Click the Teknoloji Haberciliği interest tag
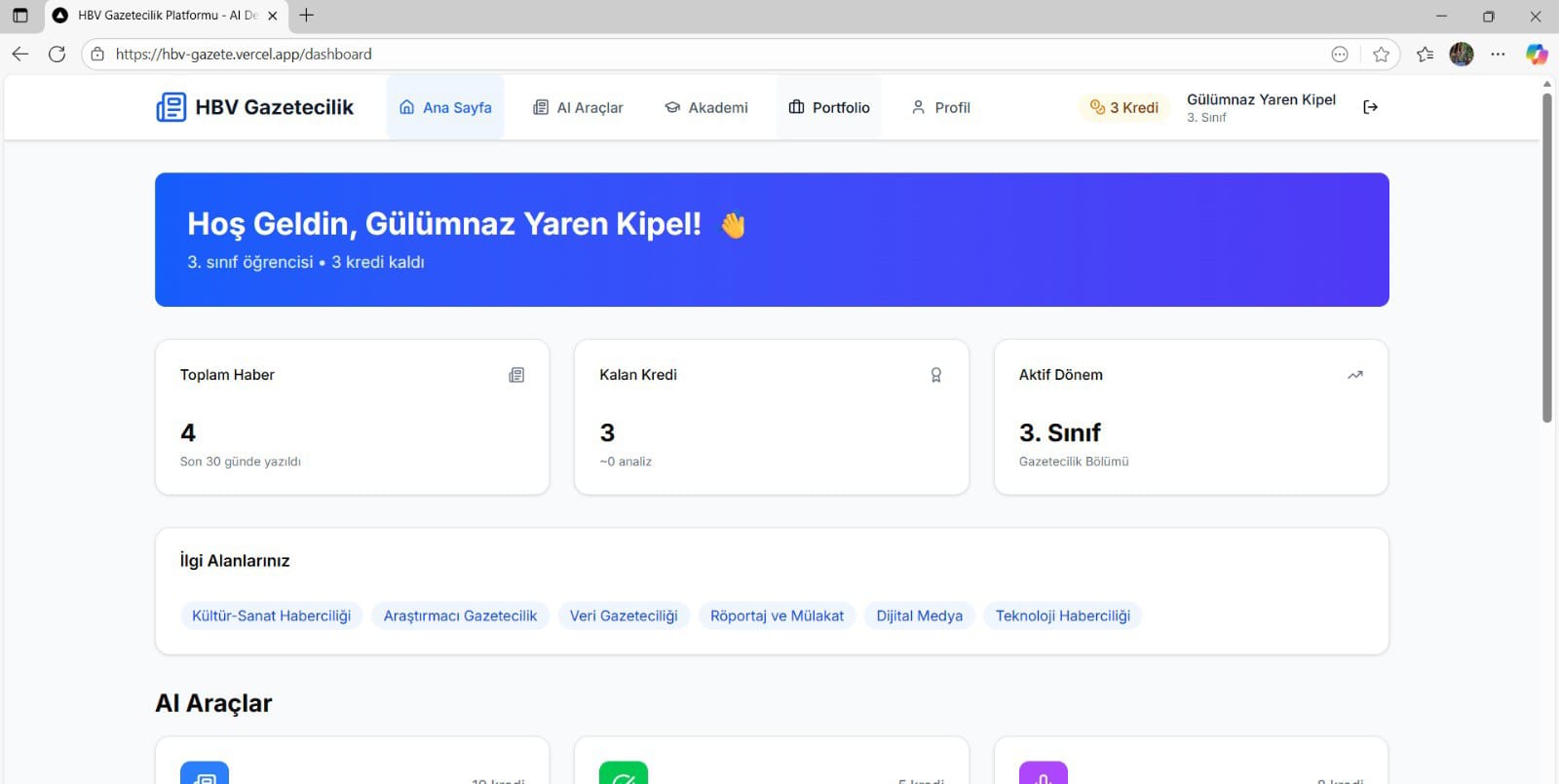 (1062, 616)
